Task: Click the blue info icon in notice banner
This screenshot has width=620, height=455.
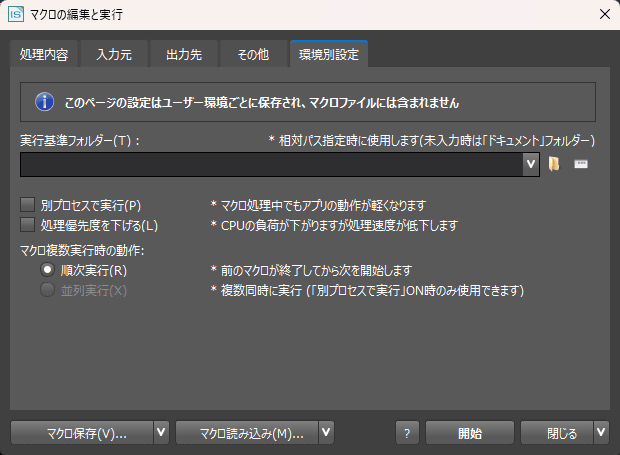Action: [45, 102]
